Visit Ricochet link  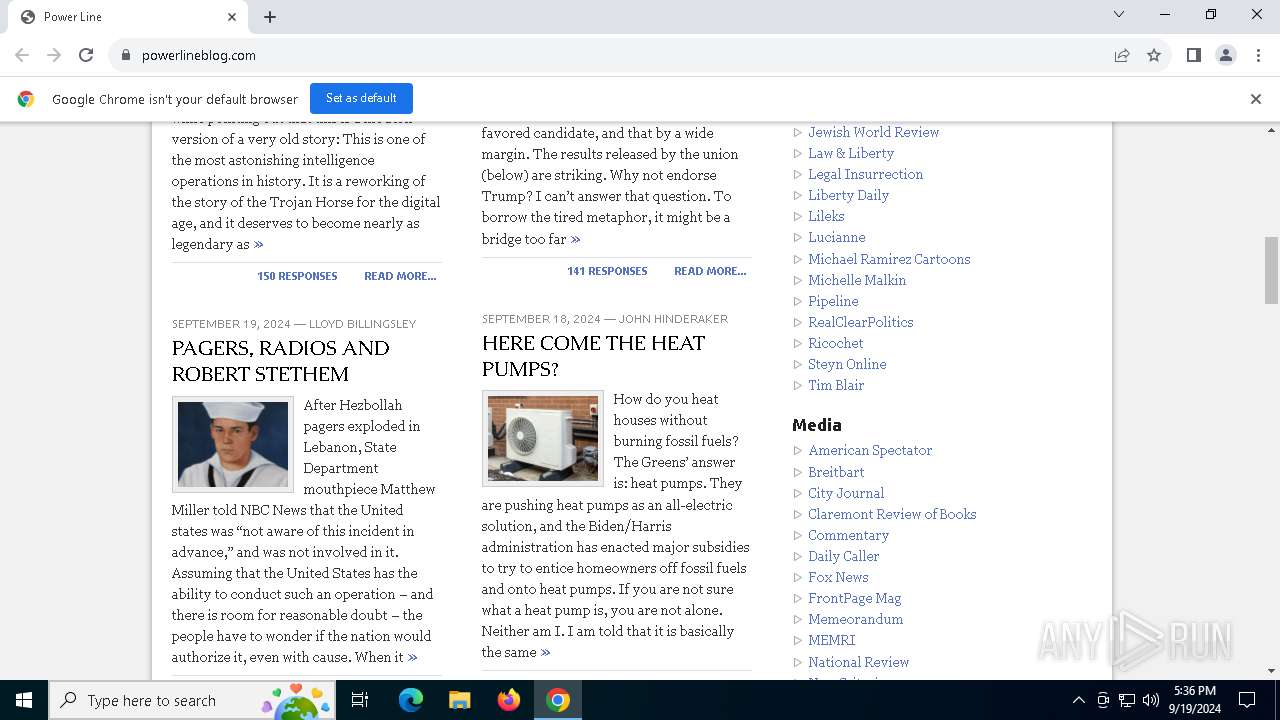[836, 343]
